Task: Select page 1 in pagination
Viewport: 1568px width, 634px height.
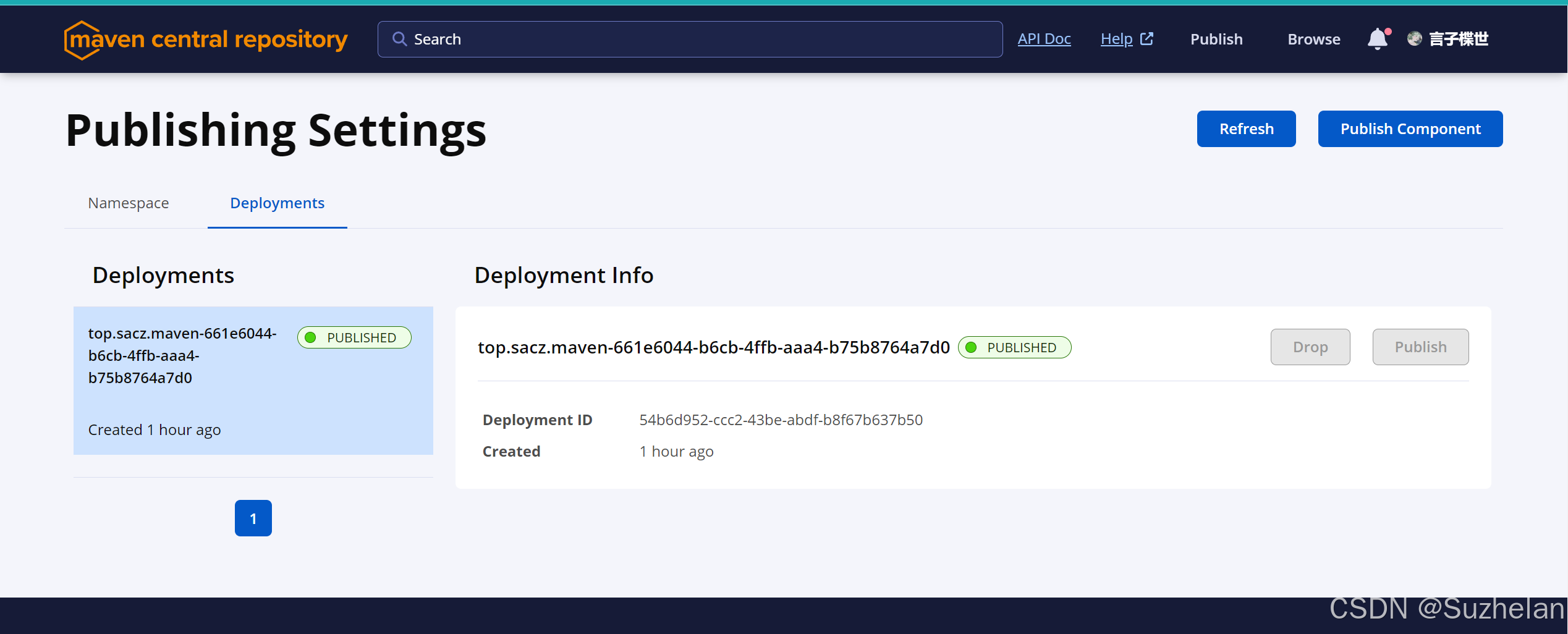Action: point(253,518)
